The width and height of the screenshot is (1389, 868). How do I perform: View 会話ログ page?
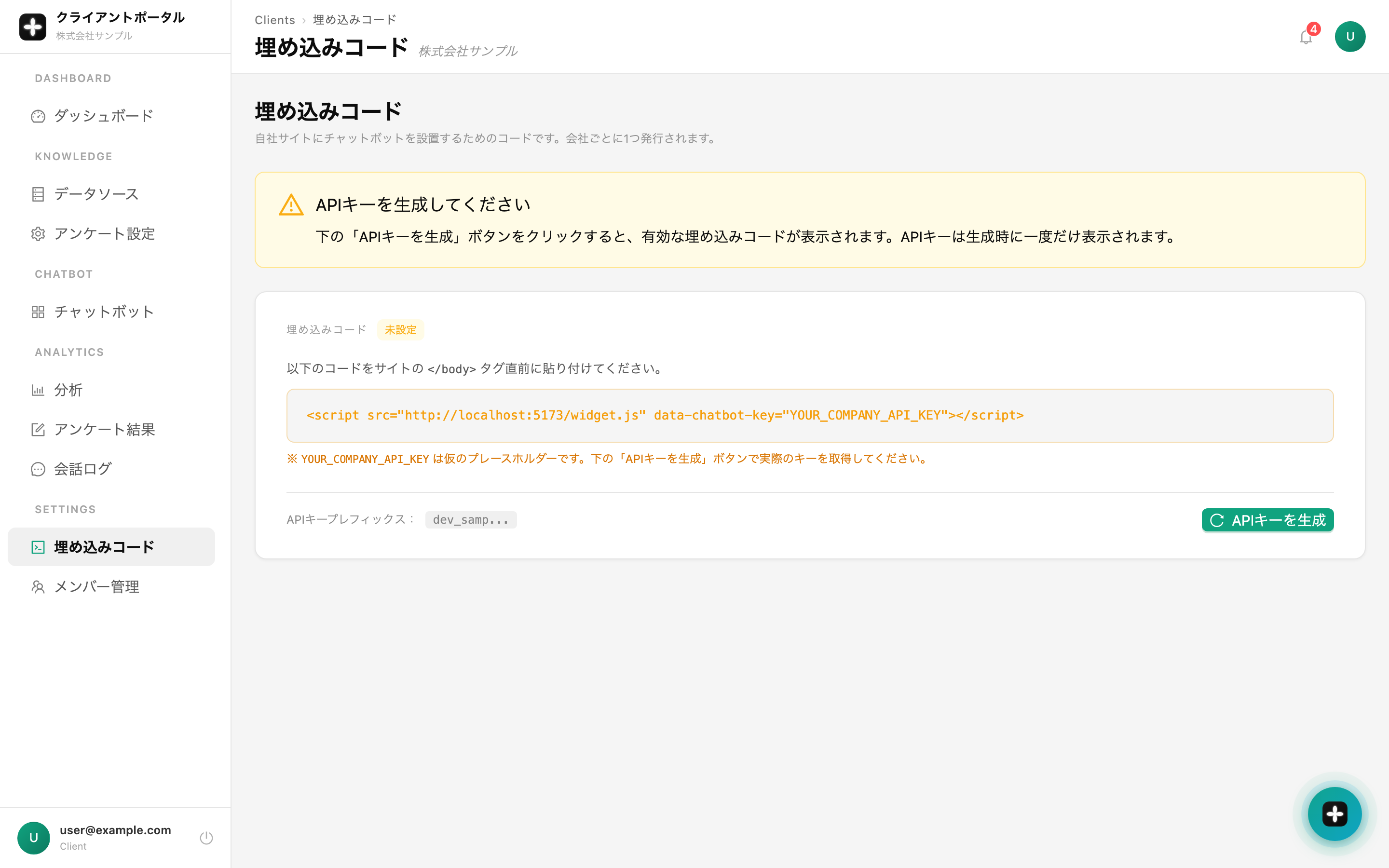click(x=111, y=469)
